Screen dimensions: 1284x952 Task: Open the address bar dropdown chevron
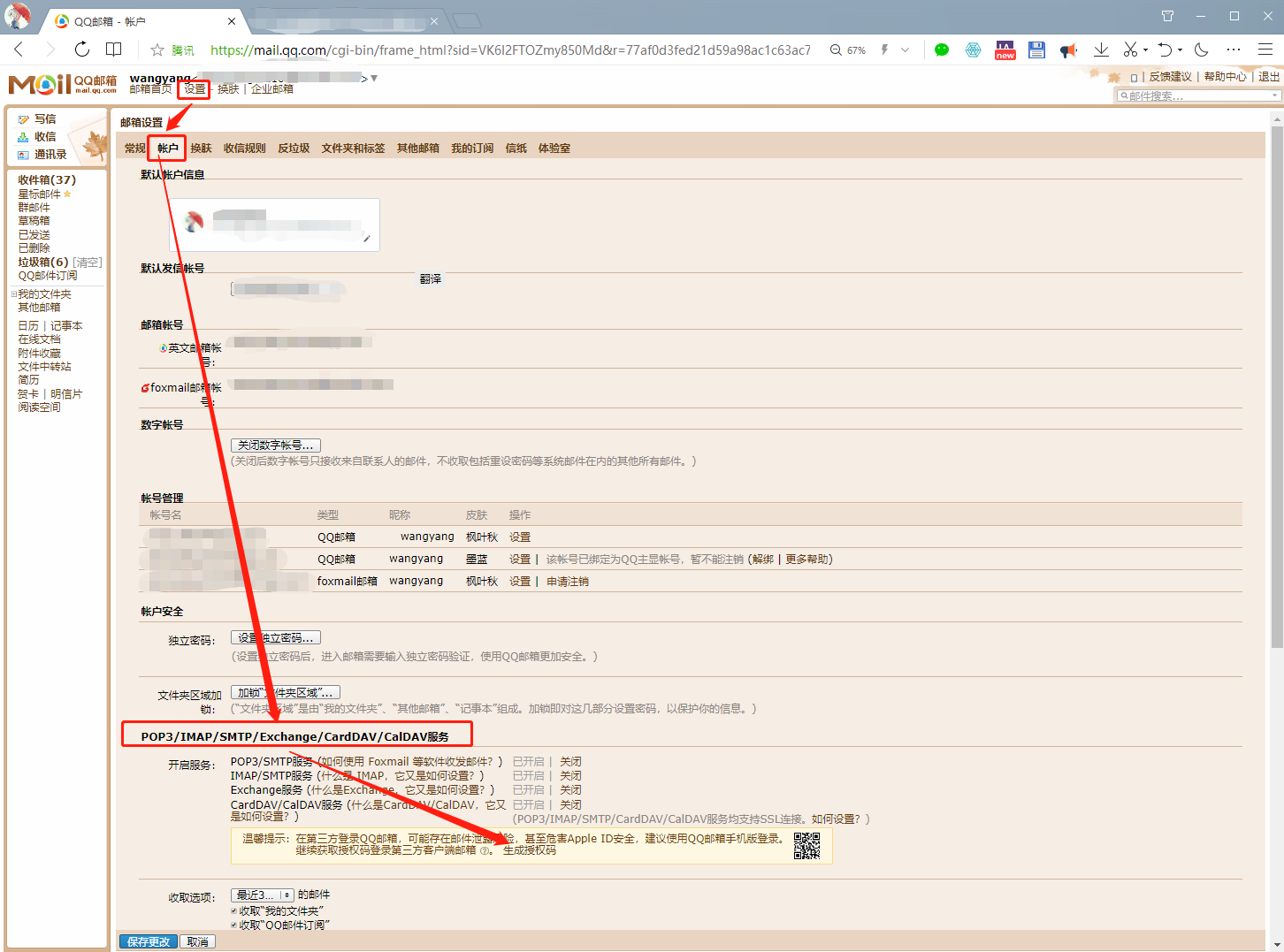pyautogui.click(x=905, y=50)
